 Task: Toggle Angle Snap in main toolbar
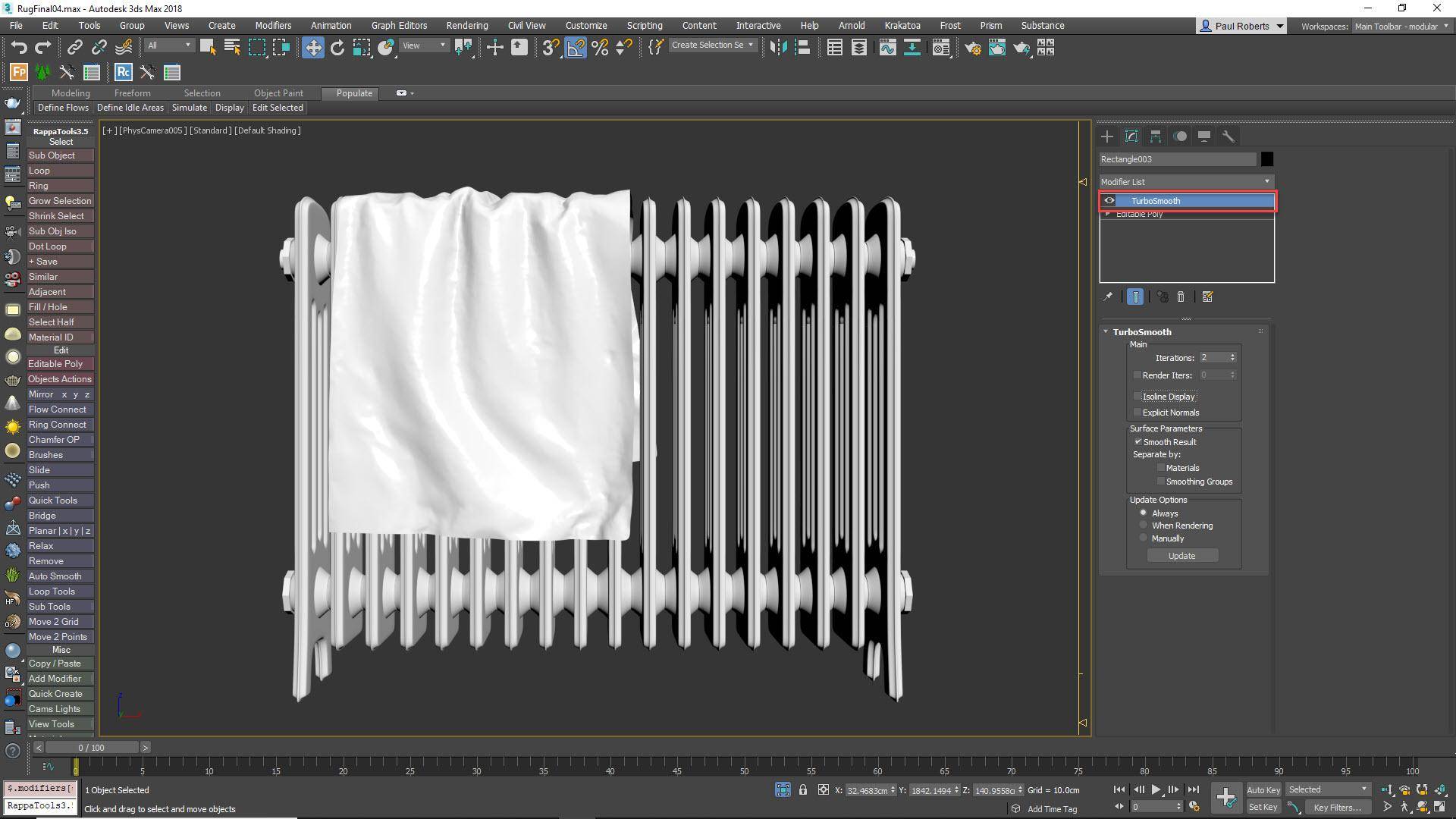[x=576, y=48]
